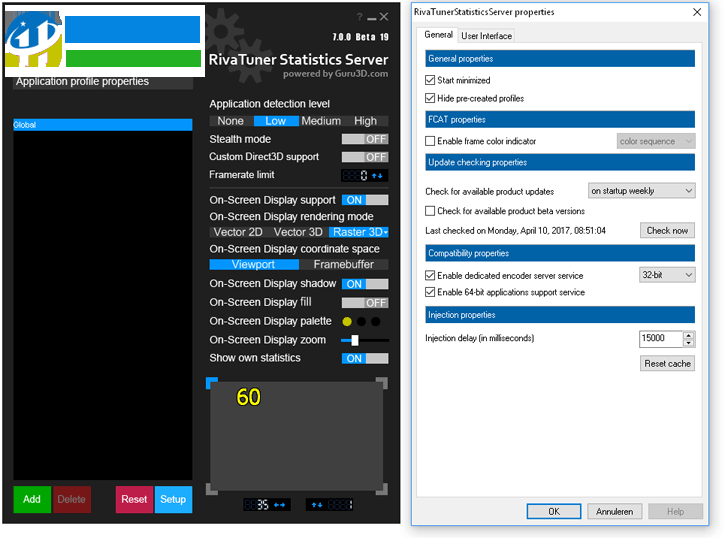Toggle Enable dedicated encoder server service

[430, 275]
